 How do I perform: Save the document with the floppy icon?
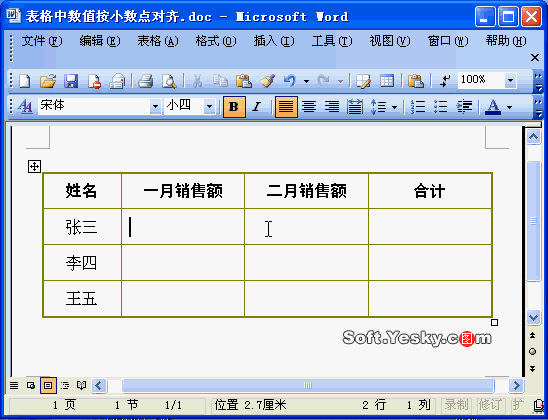[x=71, y=81]
